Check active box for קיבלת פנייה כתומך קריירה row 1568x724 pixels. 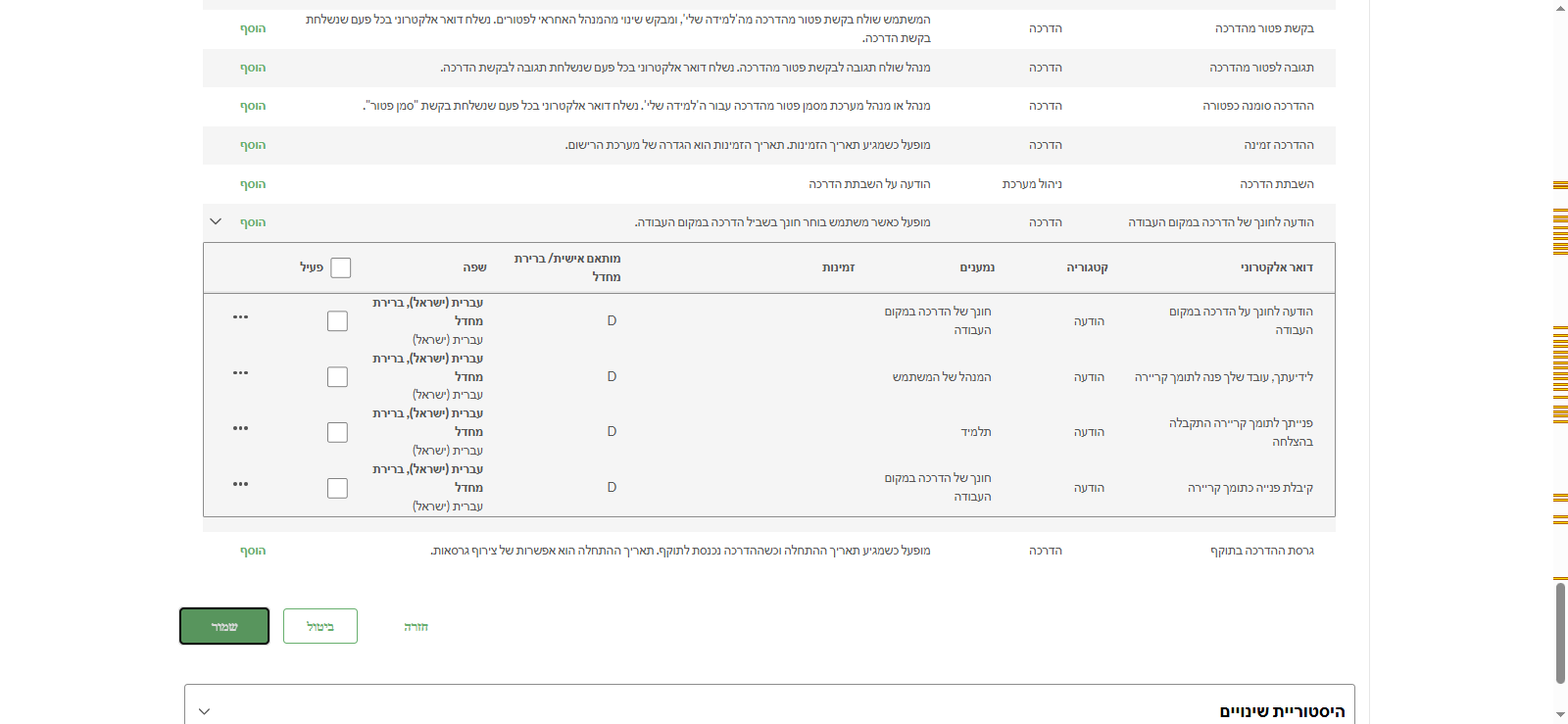(x=337, y=488)
